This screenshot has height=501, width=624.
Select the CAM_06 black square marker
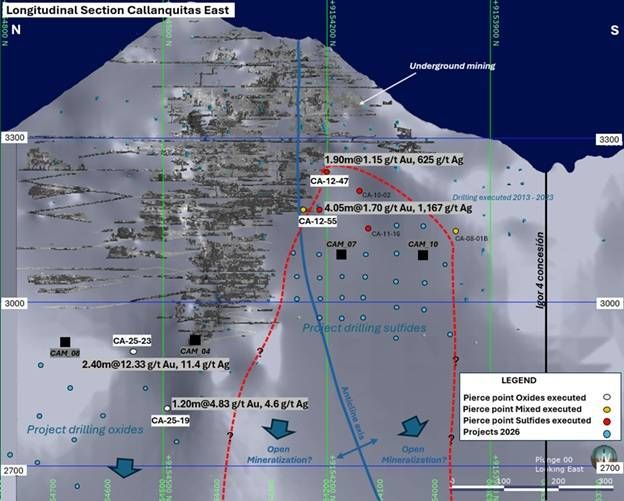tap(65, 342)
